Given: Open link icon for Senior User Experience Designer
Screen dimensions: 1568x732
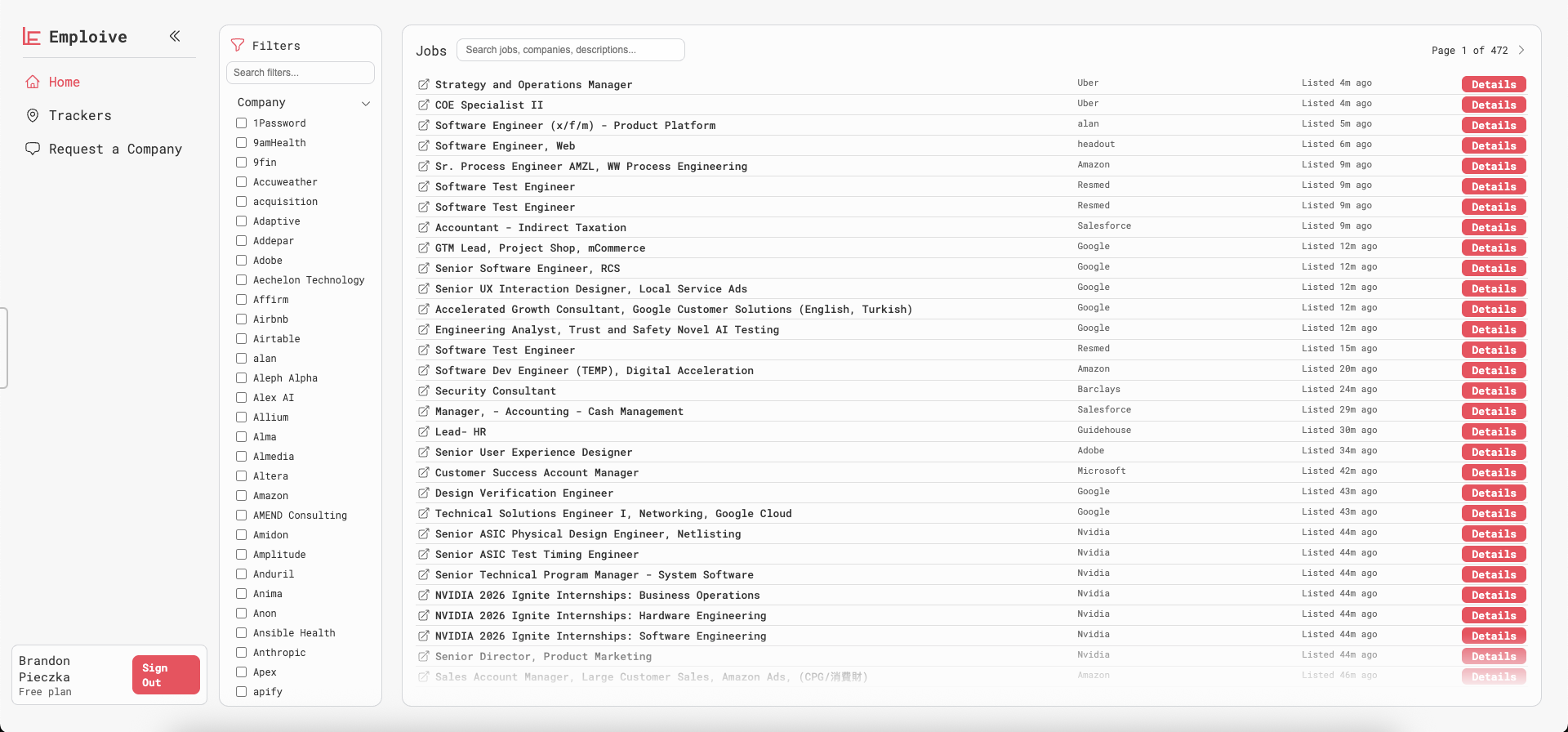Looking at the screenshot, I should point(424,452).
